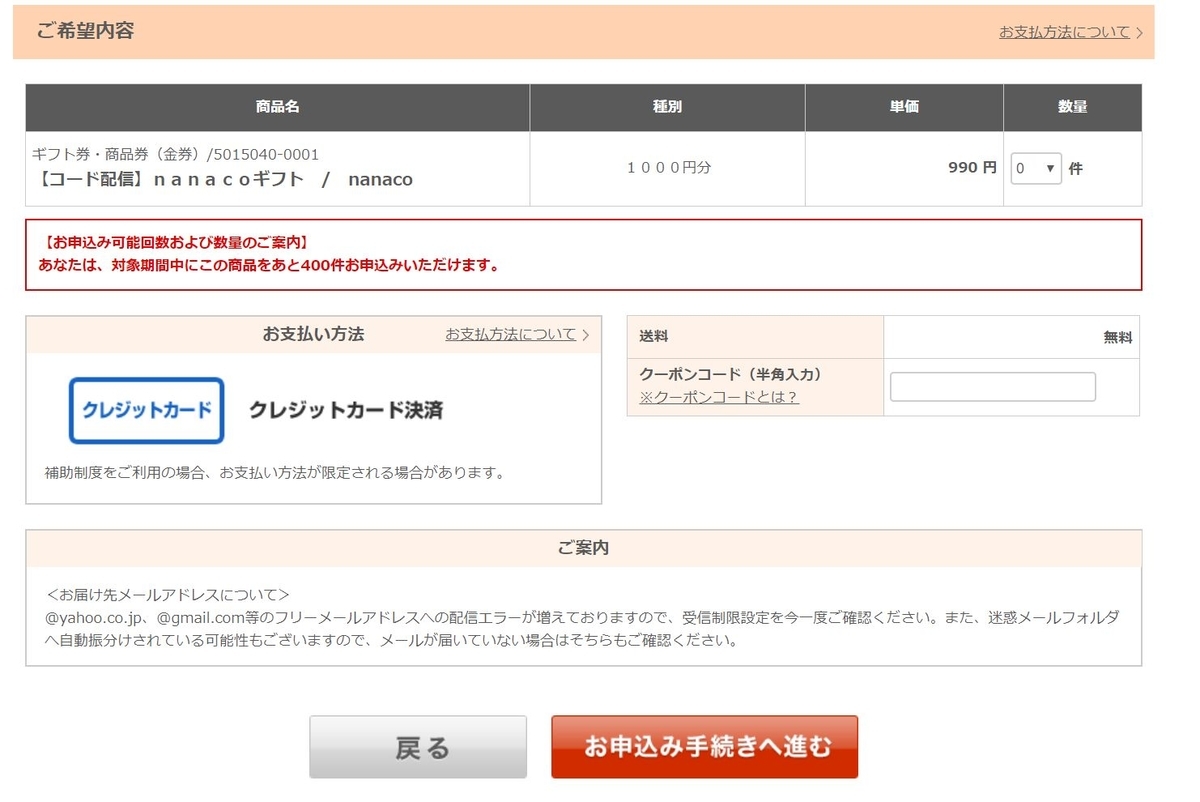1200x802 pixels.
Task: Select the クレジットカード payment badge
Action: click(x=147, y=410)
